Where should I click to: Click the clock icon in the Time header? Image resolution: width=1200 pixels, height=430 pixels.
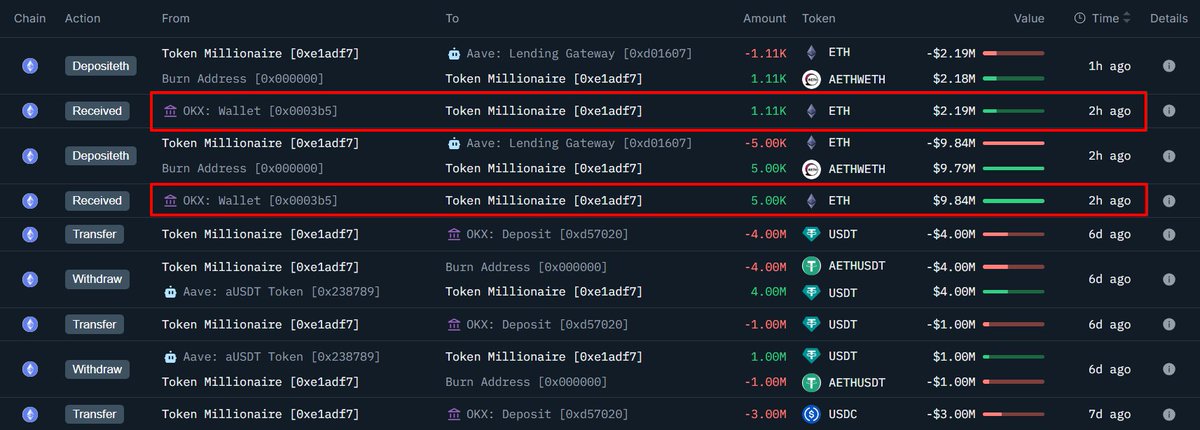[1080, 18]
